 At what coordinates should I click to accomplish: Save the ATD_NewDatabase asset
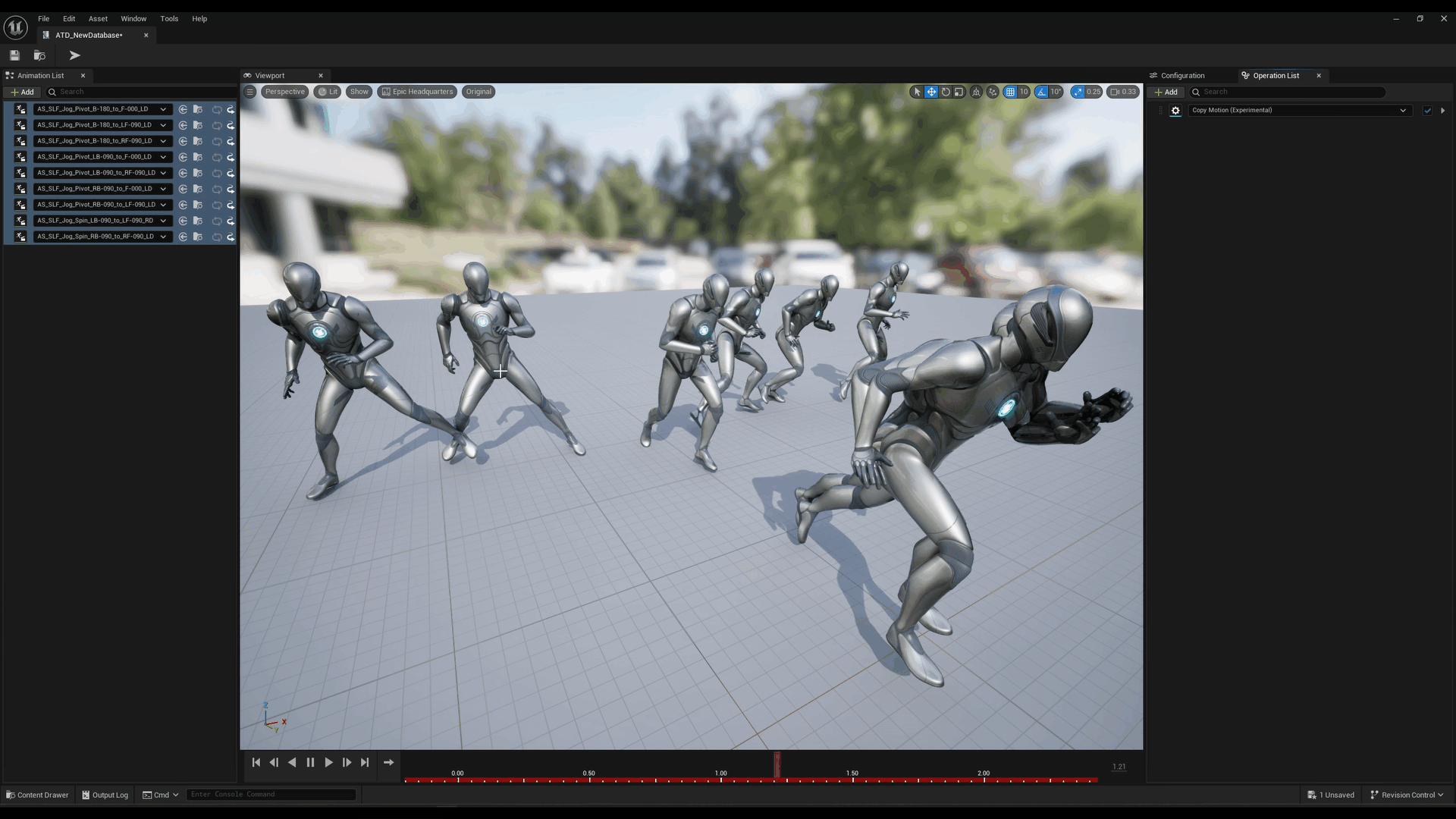tap(14, 55)
